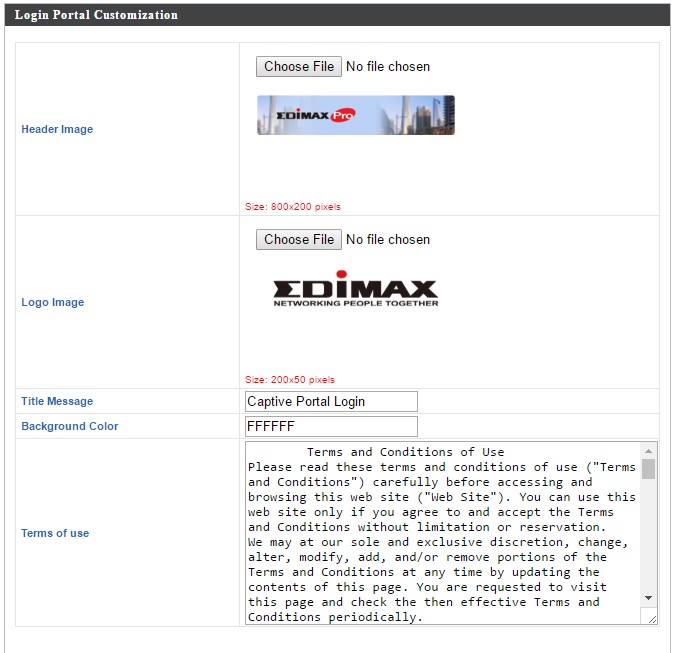
Task: Click the Edimax logo image preview
Action: (356, 289)
